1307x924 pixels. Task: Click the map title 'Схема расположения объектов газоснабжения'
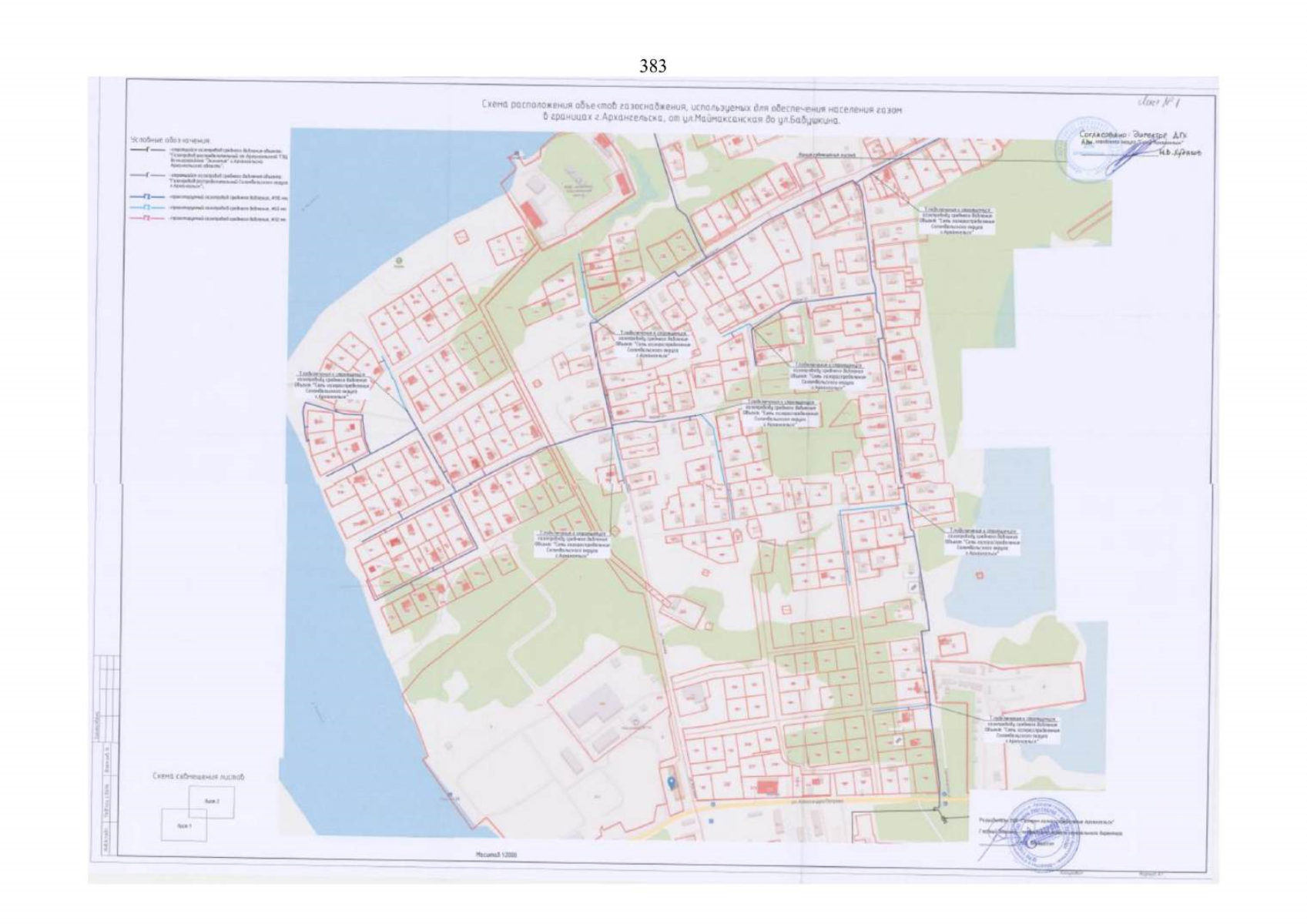(x=691, y=109)
